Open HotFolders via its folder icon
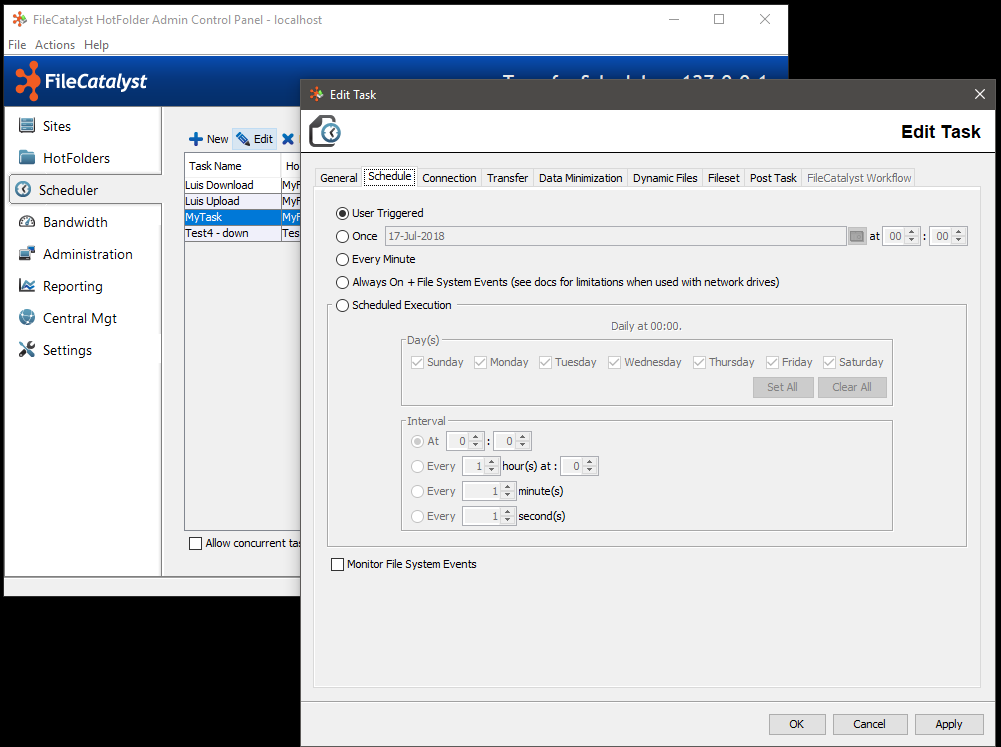1001x747 pixels. pyautogui.click(x=27, y=158)
